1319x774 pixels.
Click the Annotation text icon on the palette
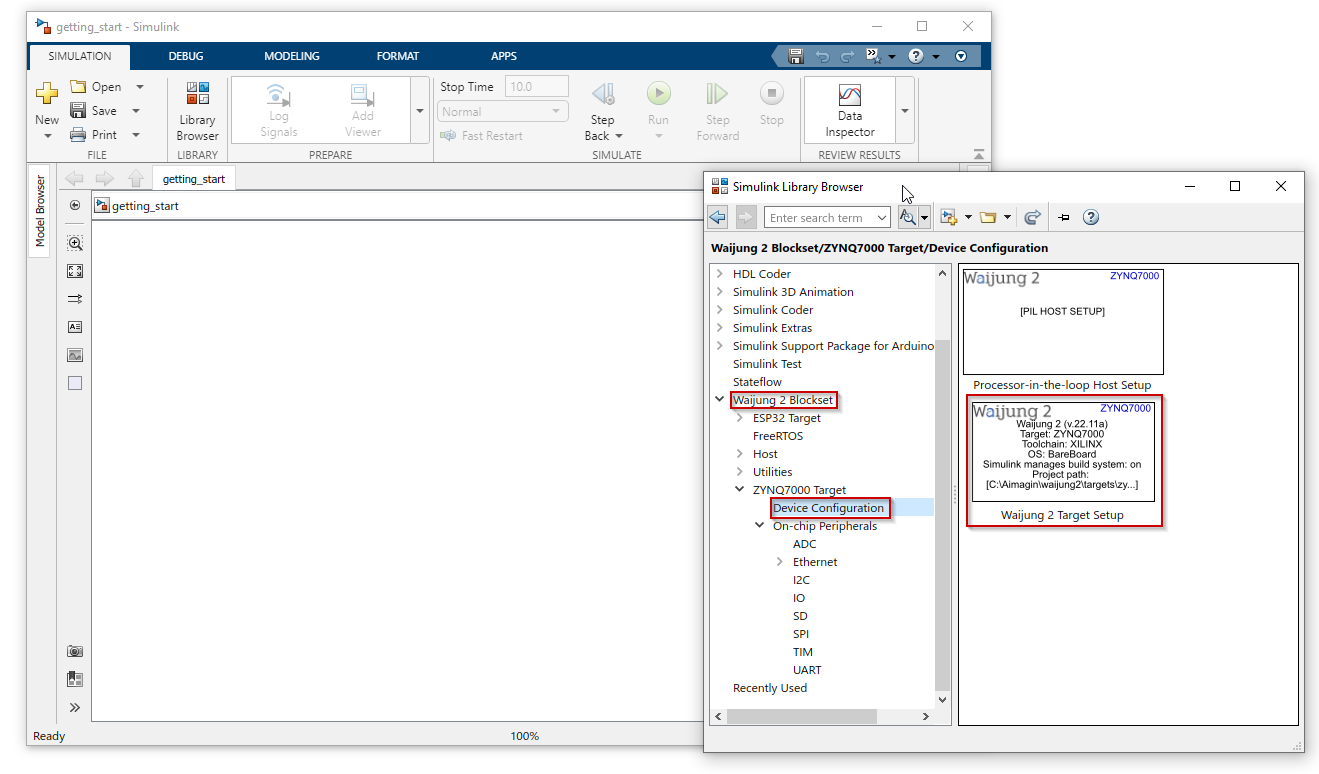point(75,327)
